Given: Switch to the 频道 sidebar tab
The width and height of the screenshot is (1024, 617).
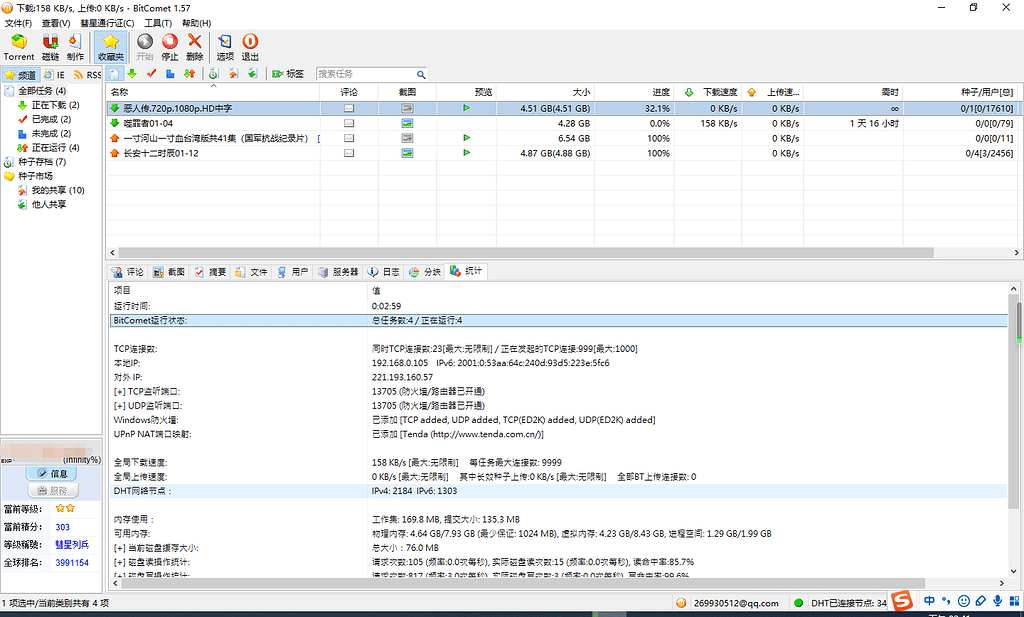Looking at the screenshot, I should pyautogui.click(x=20, y=75).
